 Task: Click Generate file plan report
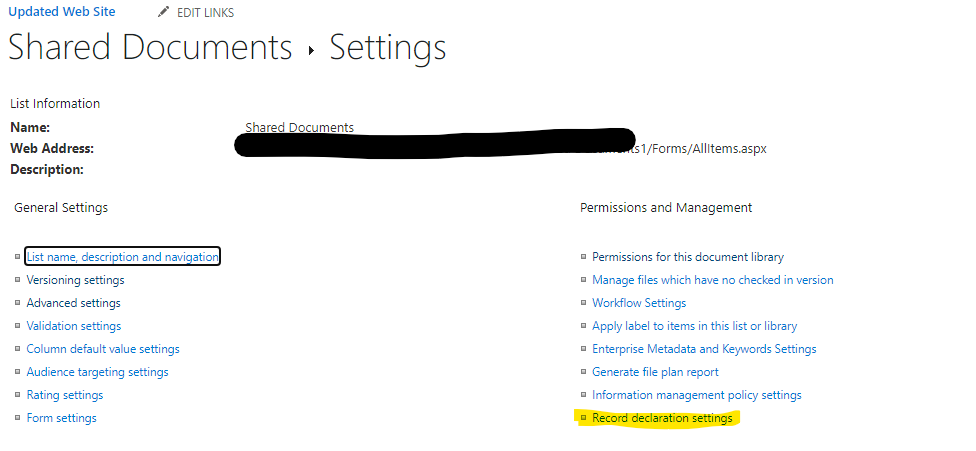(655, 372)
